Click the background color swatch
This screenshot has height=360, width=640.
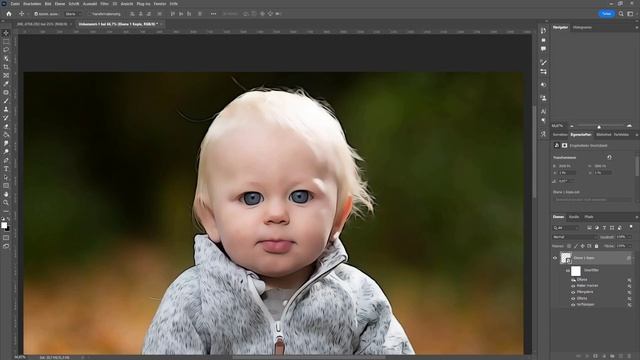click(x=7, y=228)
